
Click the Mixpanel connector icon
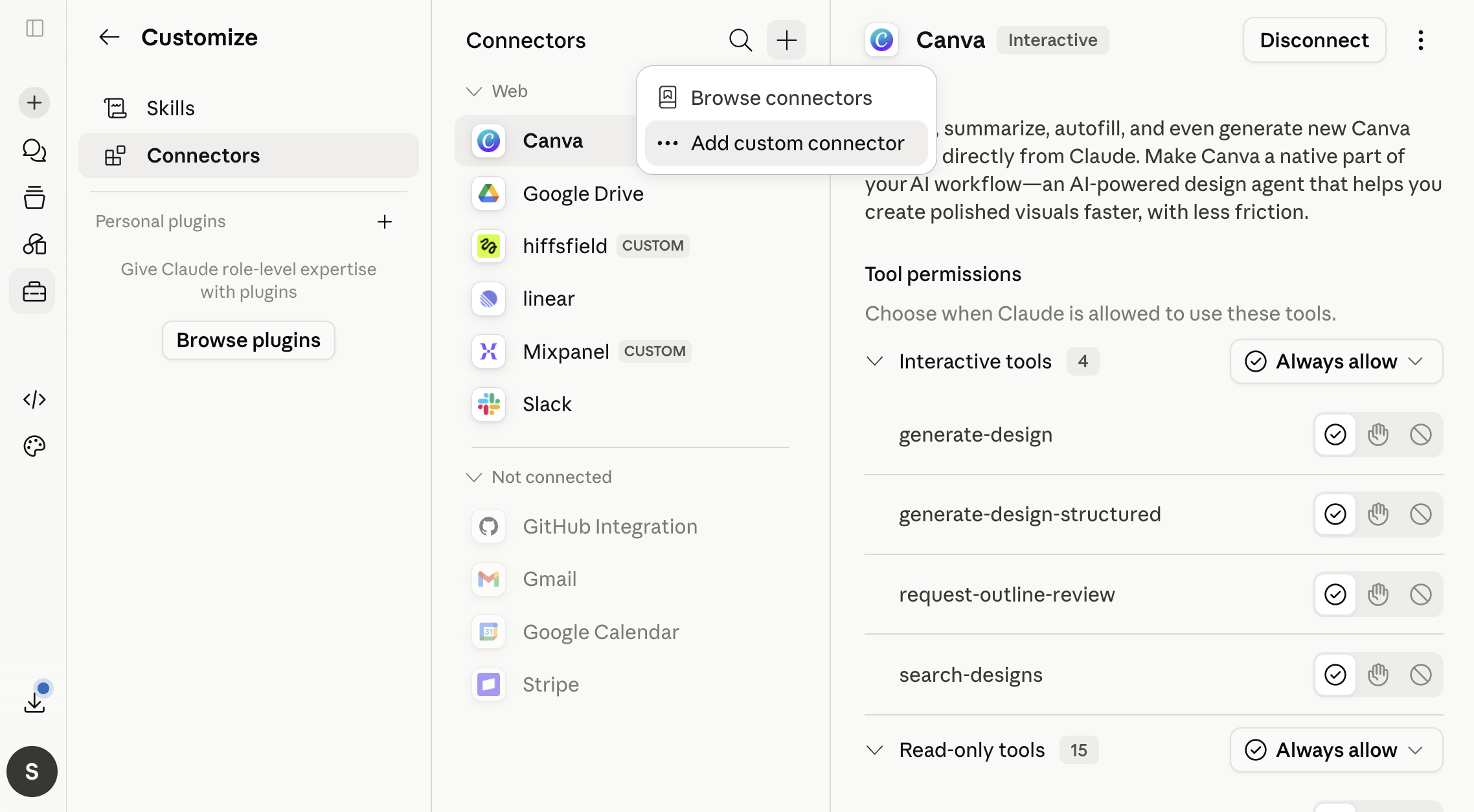click(488, 351)
